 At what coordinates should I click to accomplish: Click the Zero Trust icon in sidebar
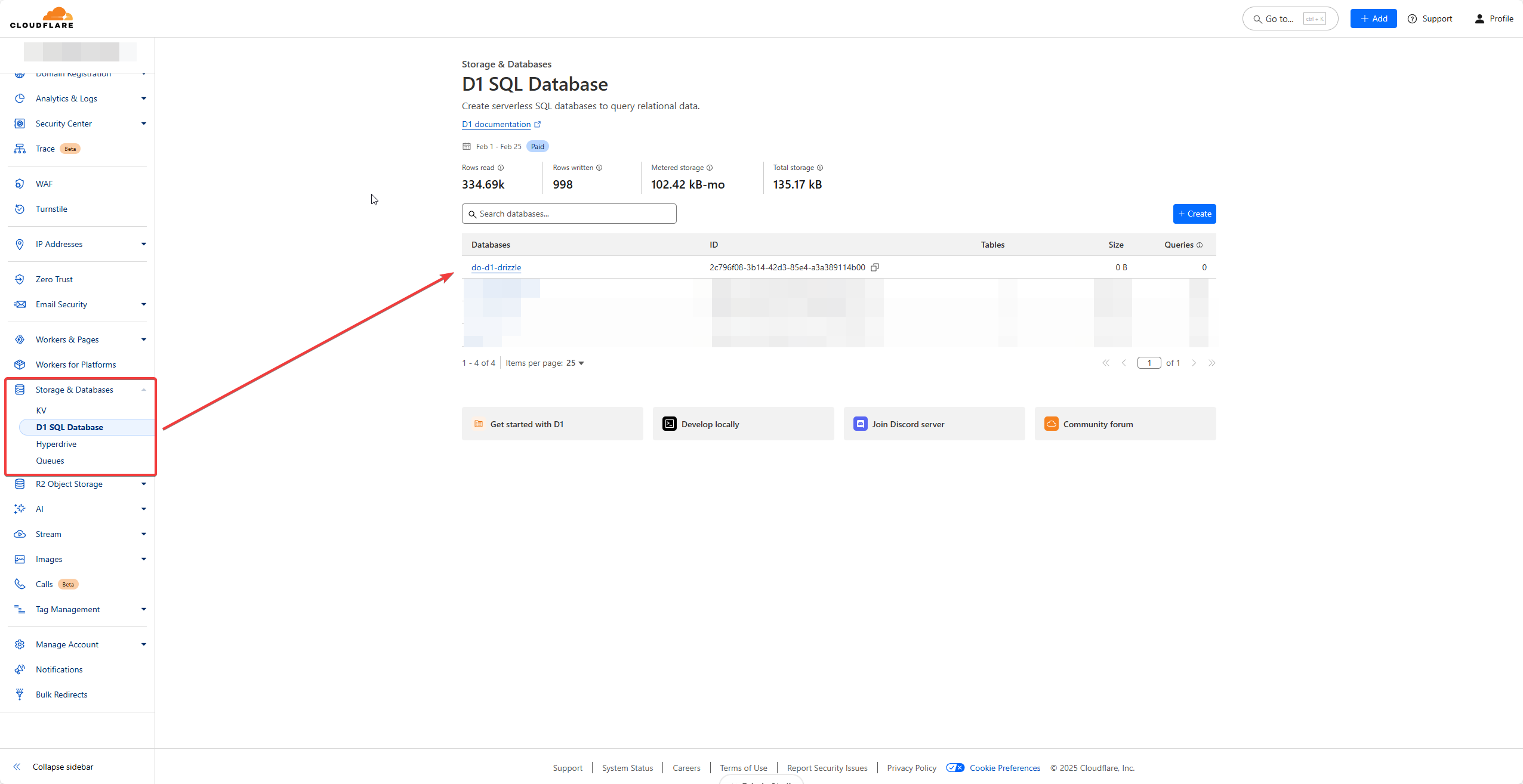click(20, 279)
